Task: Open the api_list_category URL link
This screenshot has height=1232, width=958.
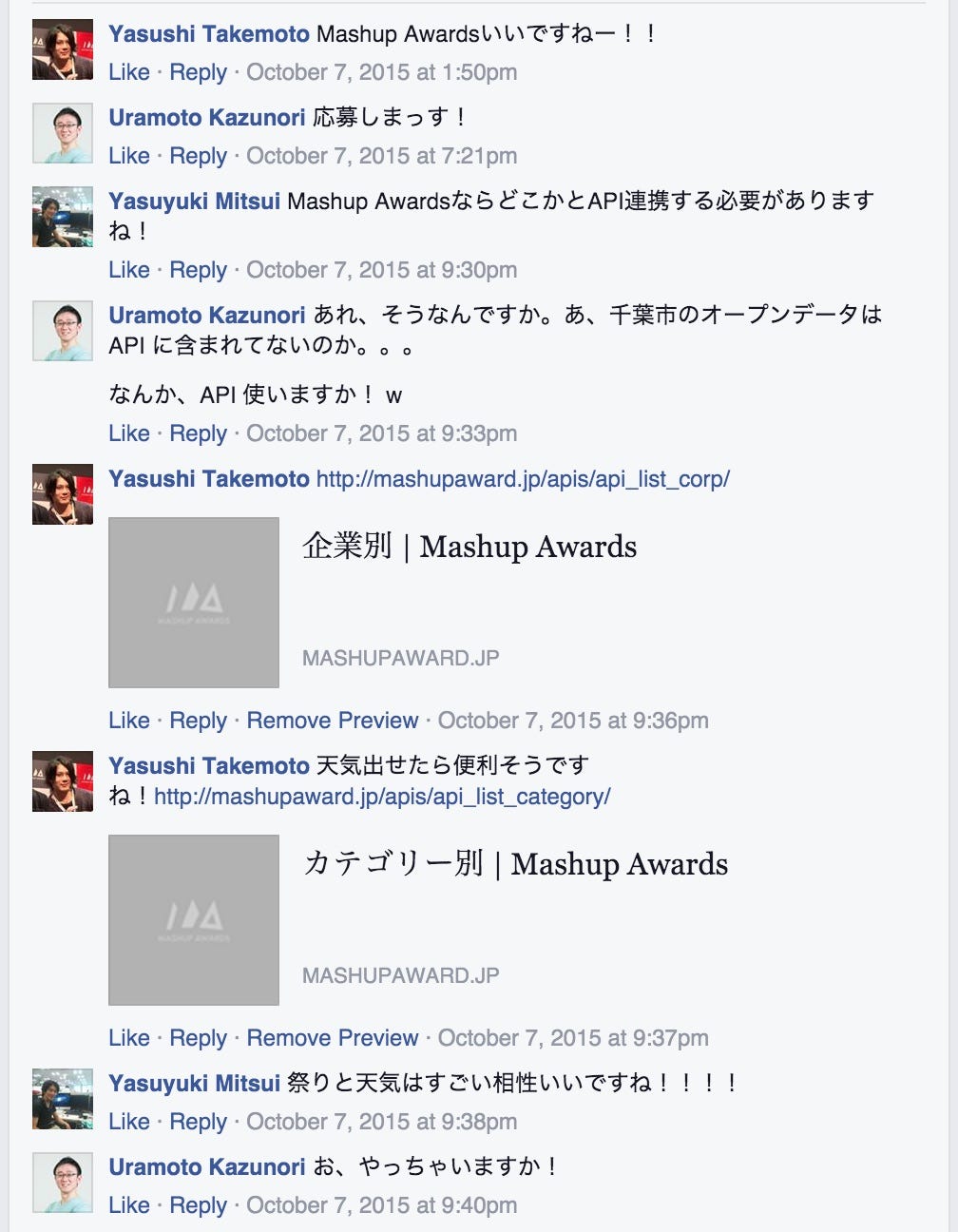Action: [x=382, y=797]
